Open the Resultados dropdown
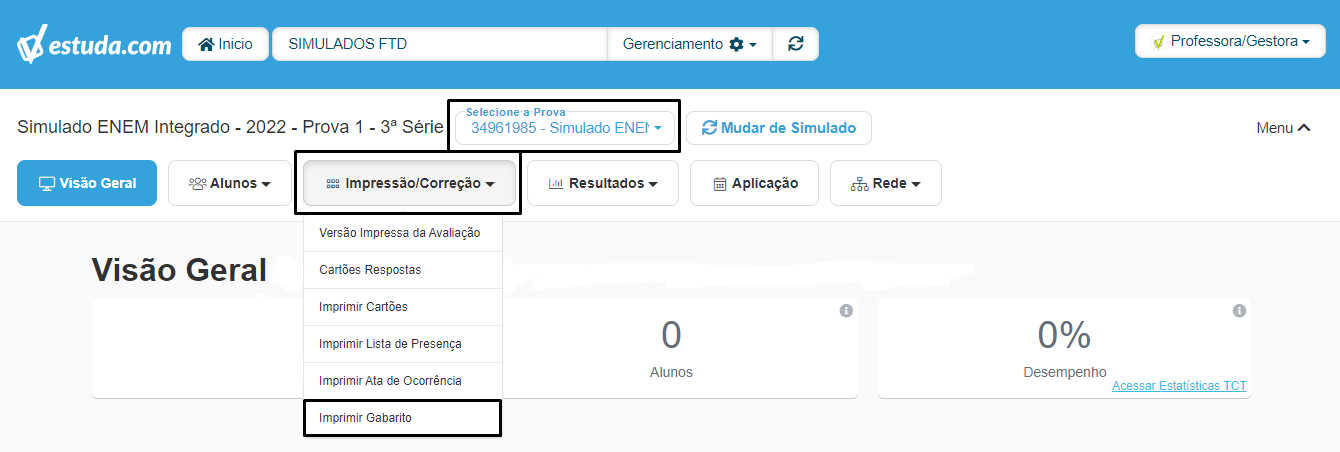 [603, 183]
